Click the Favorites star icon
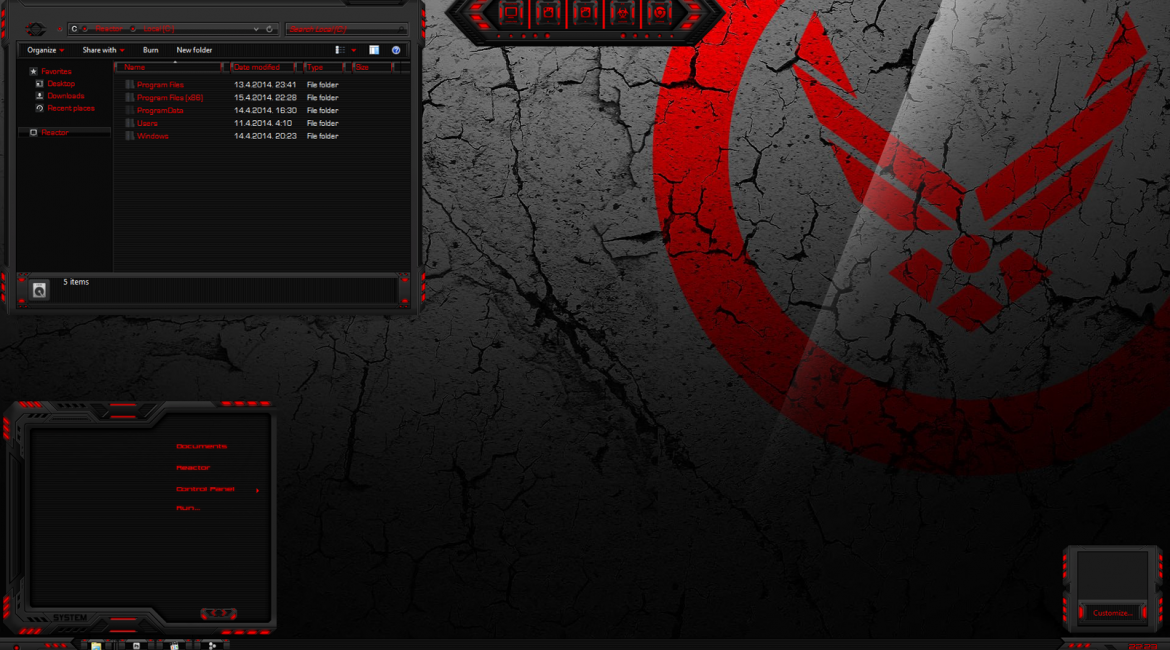1170x650 pixels. pos(33,71)
